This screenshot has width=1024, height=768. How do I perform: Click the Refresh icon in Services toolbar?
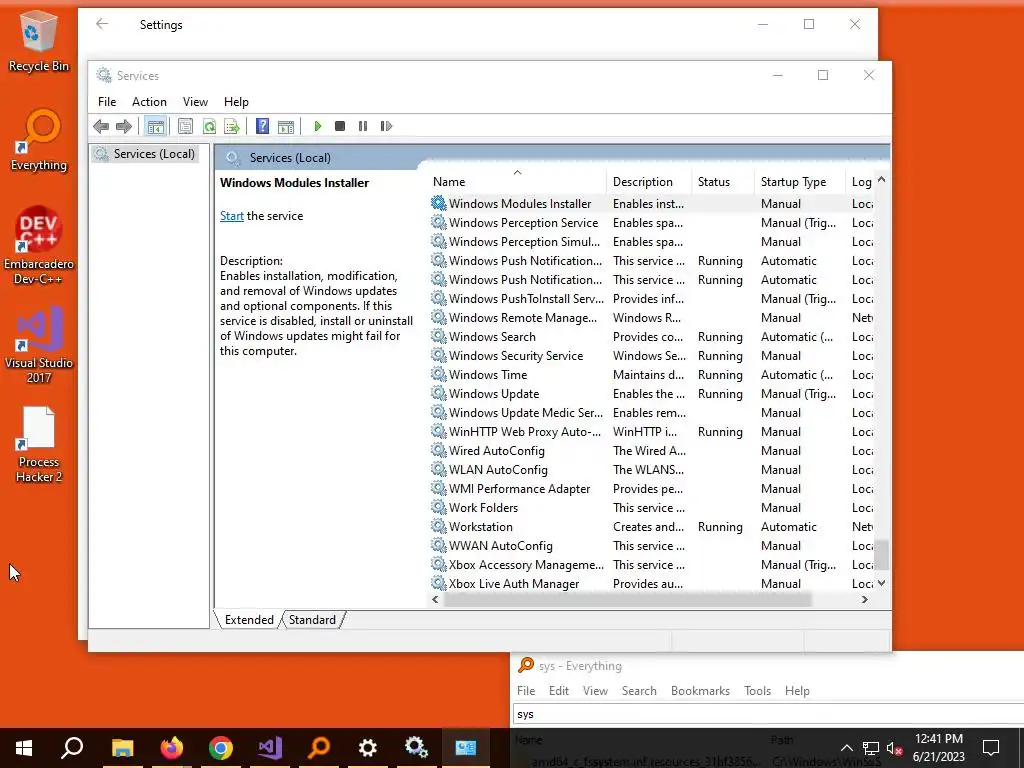coord(209,126)
